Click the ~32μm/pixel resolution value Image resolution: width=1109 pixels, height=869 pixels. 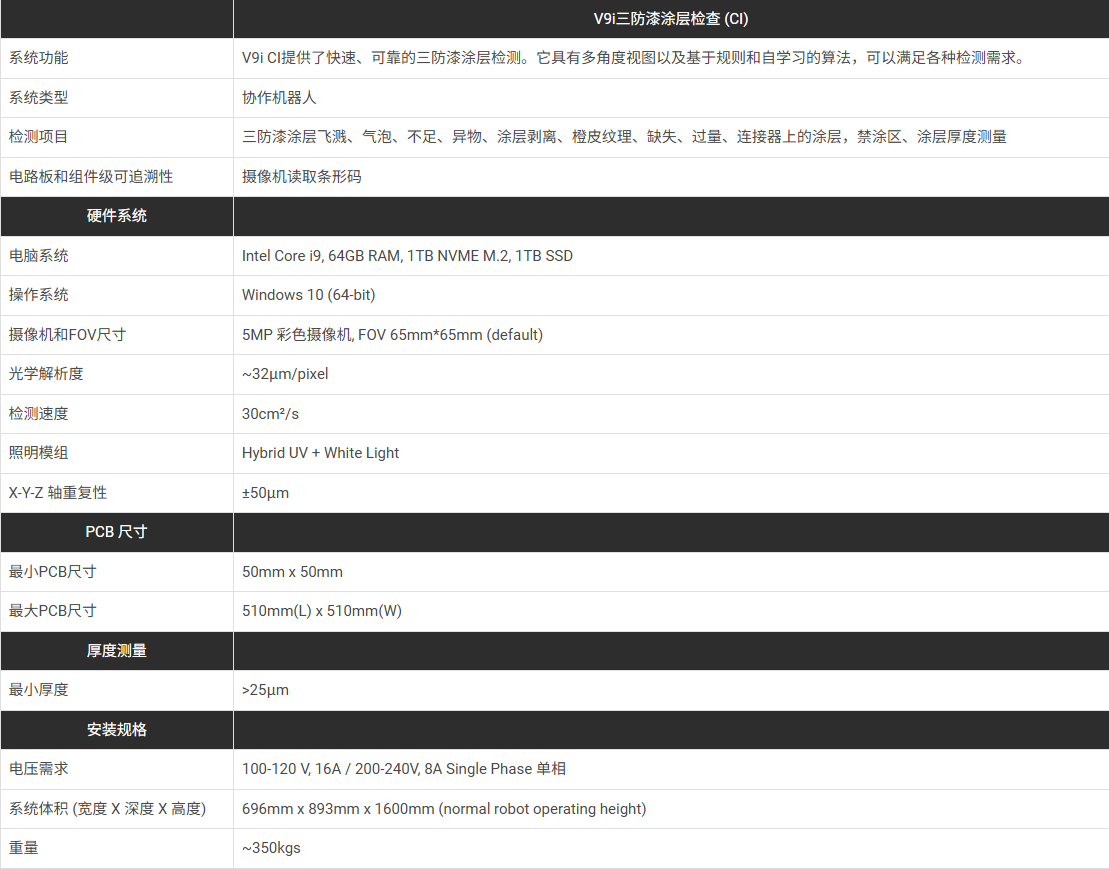(x=285, y=374)
